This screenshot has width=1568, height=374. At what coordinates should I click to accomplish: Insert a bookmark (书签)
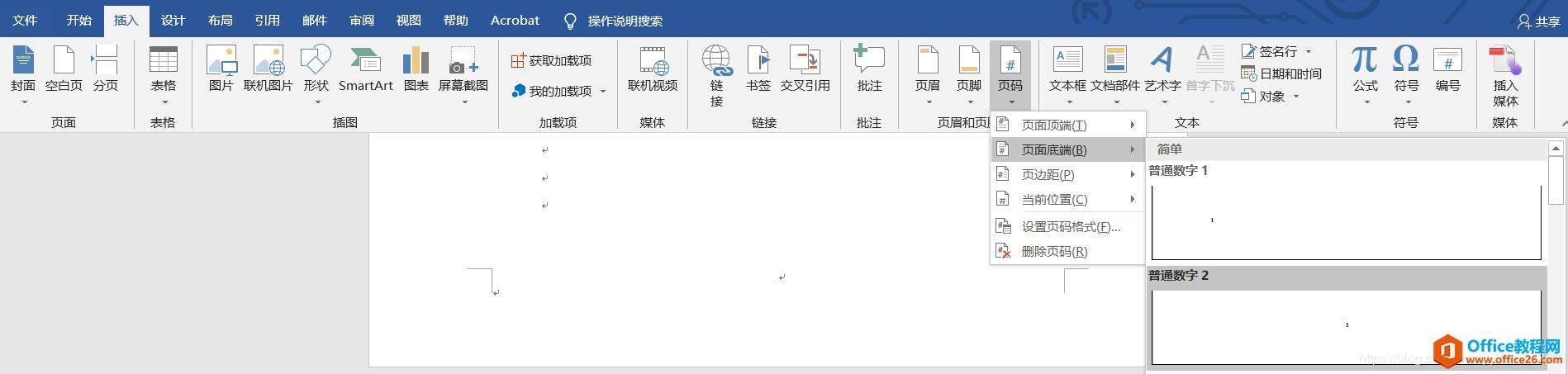[758, 69]
